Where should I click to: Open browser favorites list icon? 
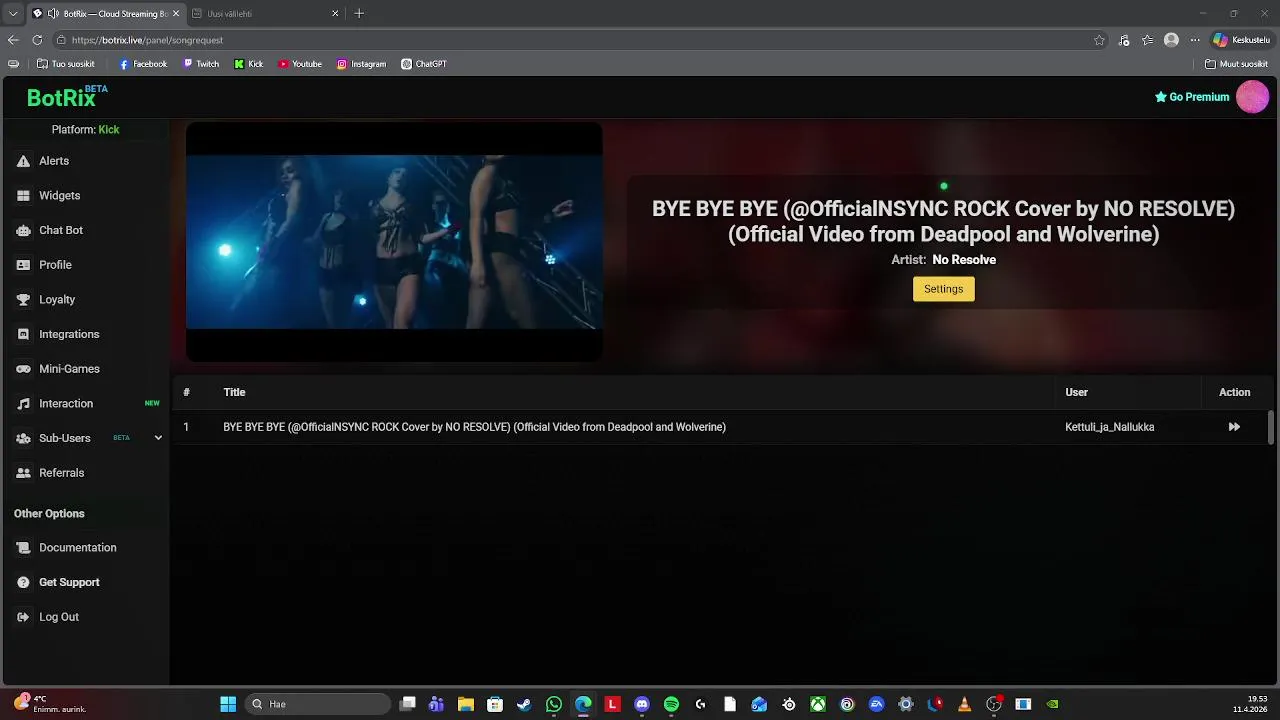tap(1148, 40)
